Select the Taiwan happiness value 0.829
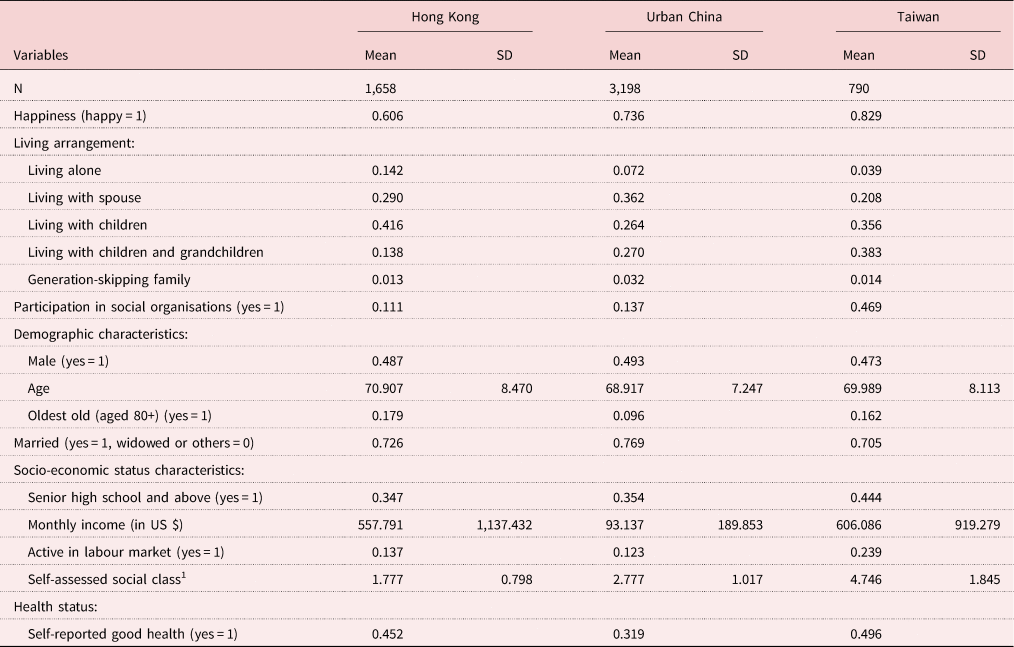The image size is (1014, 647). click(x=864, y=116)
